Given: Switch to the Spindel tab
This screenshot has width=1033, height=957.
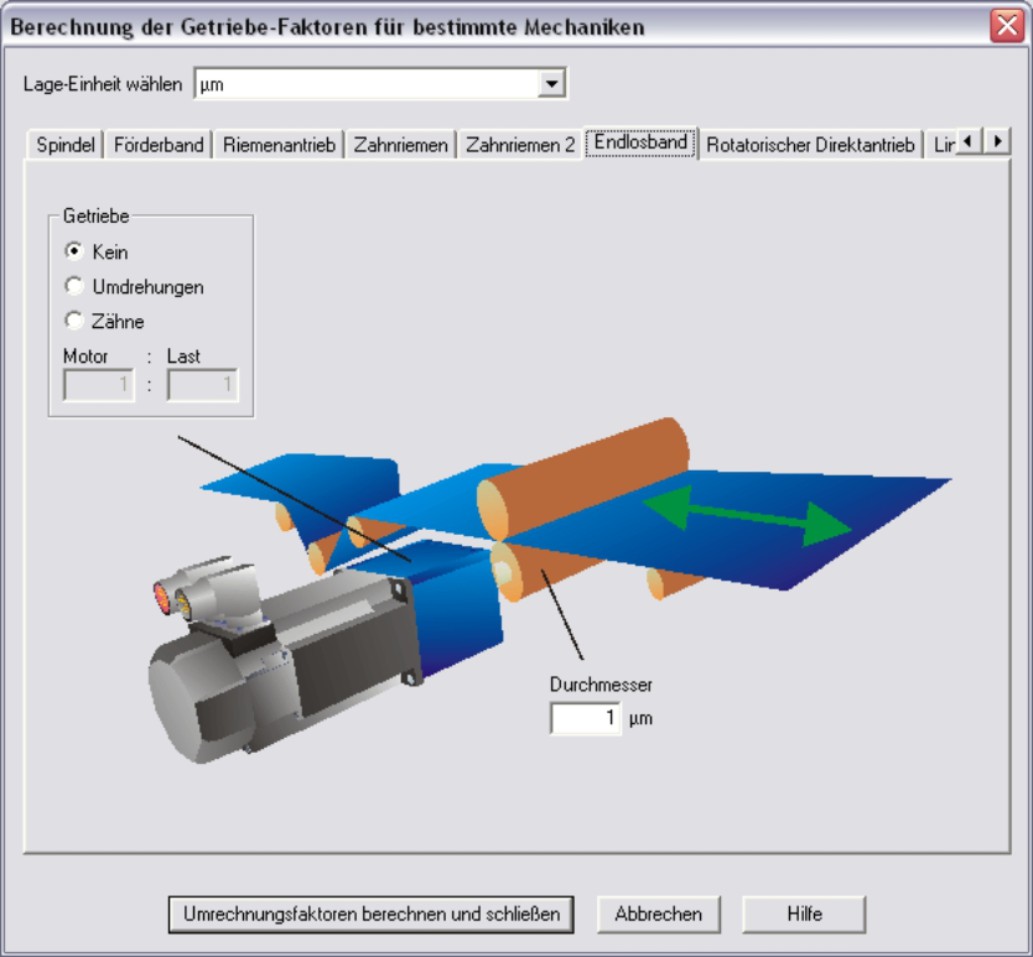Looking at the screenshot, I should (x=66, y=145).
